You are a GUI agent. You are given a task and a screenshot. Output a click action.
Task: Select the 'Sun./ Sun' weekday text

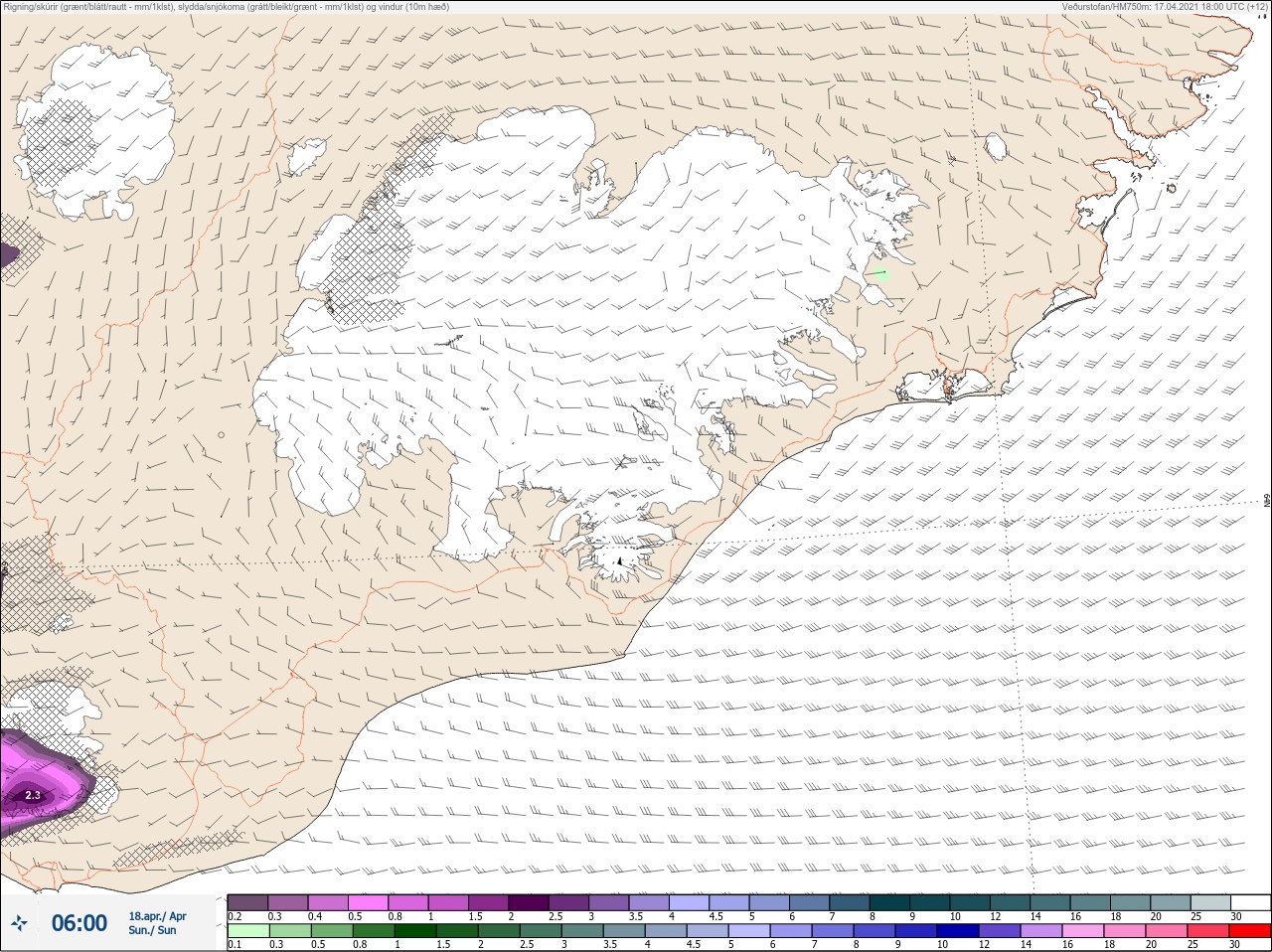tap(152, 930)
